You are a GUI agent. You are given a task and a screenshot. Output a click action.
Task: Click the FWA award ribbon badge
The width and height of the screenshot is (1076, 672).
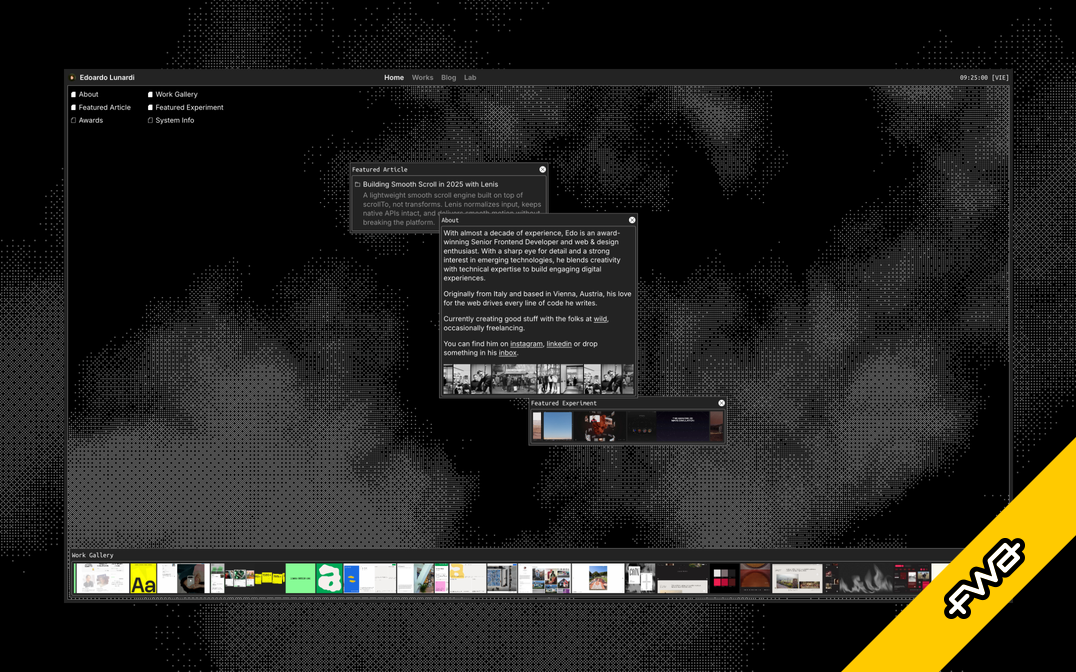click(985, 578)
